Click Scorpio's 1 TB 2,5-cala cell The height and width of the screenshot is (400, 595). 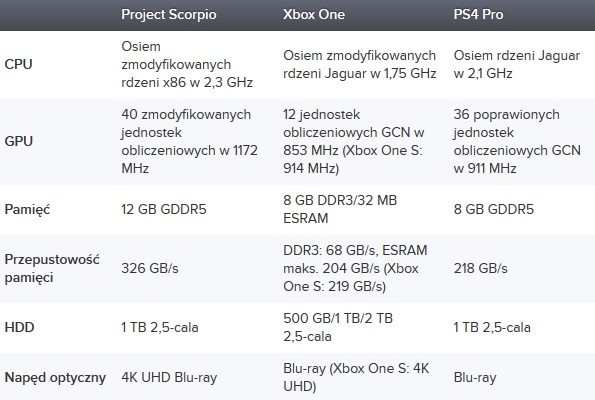click(160, 327)
